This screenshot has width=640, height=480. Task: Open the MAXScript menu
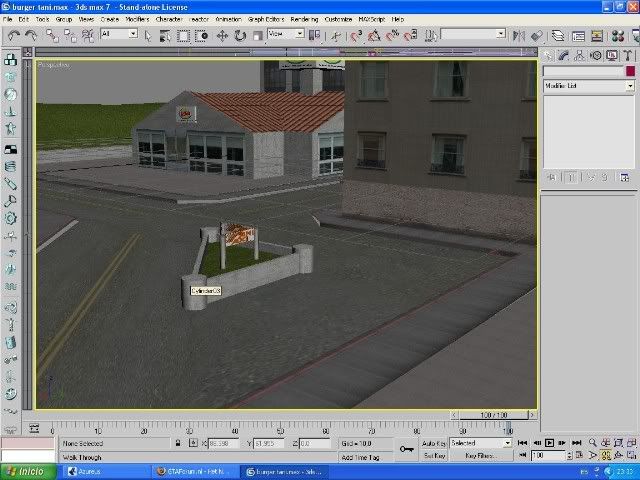(x=371, y=19)
